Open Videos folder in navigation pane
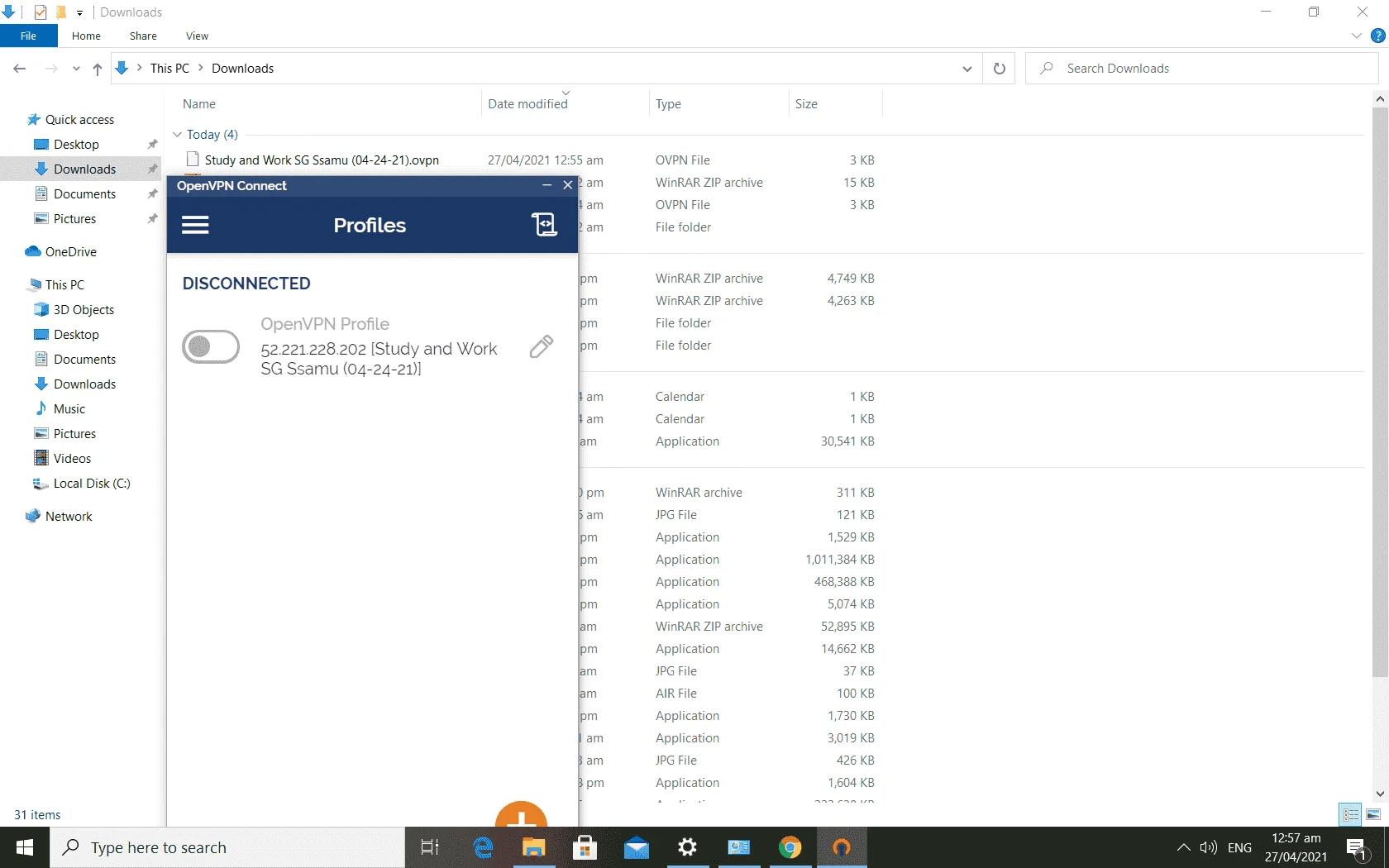Image resolution: width=1389 pixels, height=868 pixels. [72, 459]
